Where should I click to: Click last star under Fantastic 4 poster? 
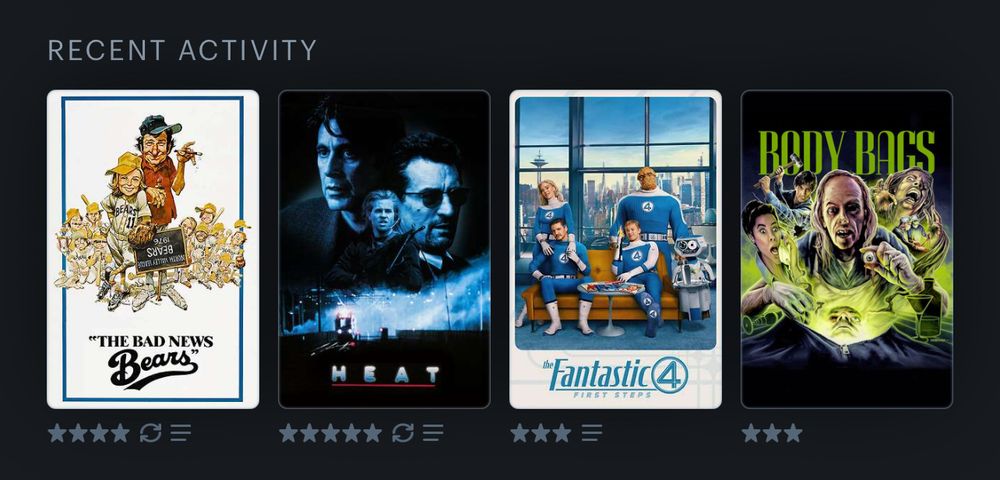[562, 433]
